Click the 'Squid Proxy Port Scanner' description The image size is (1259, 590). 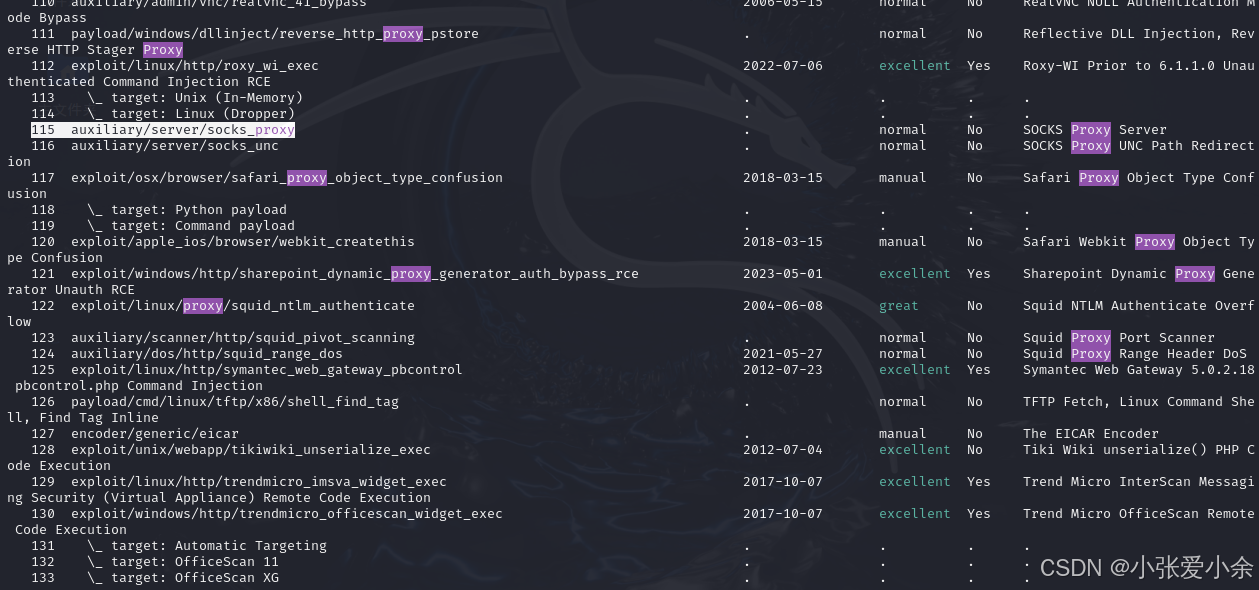point(1119,338)
